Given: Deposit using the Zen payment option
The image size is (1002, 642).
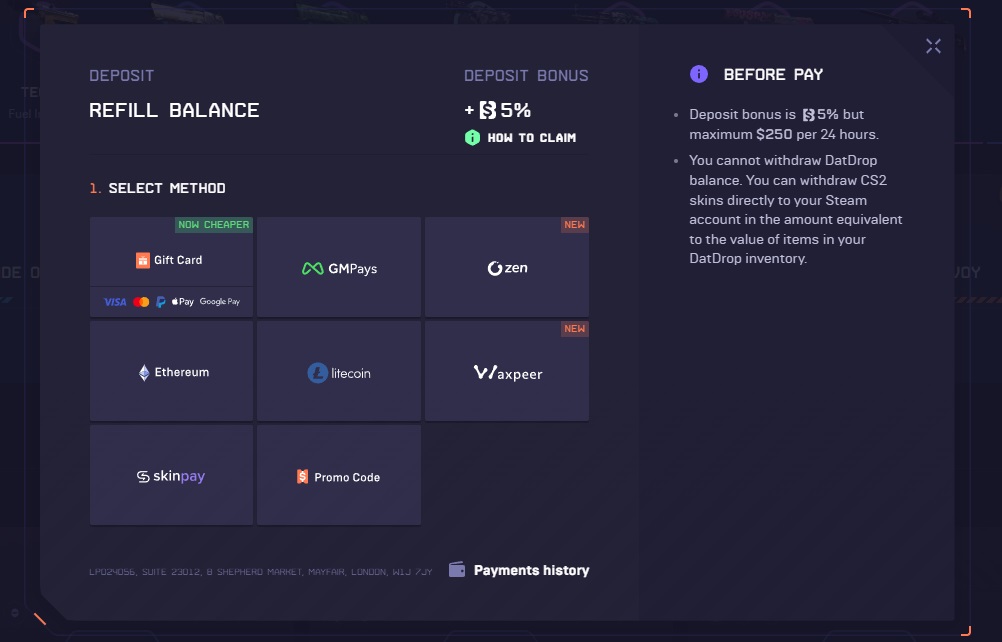Looking at the screenshot, I should pos(507,268).
